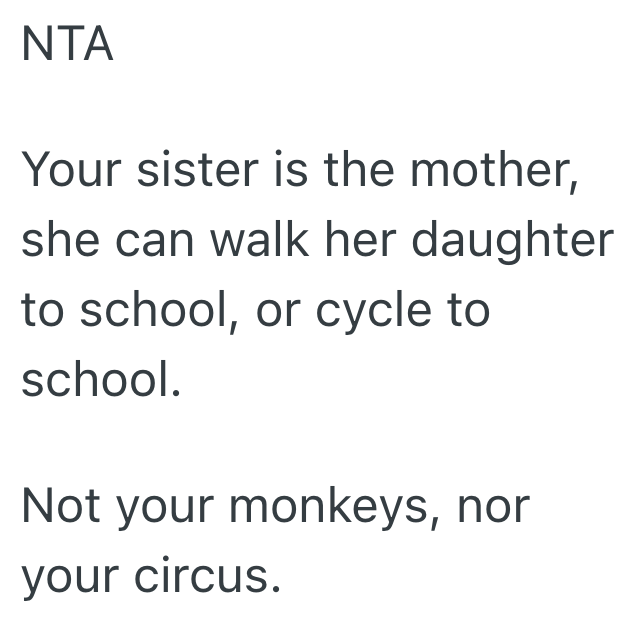Image resolution: width=642 pixels, height=622 pixels.
Task: Click "school." standing alone on its line
Action: tap(101, 380)
